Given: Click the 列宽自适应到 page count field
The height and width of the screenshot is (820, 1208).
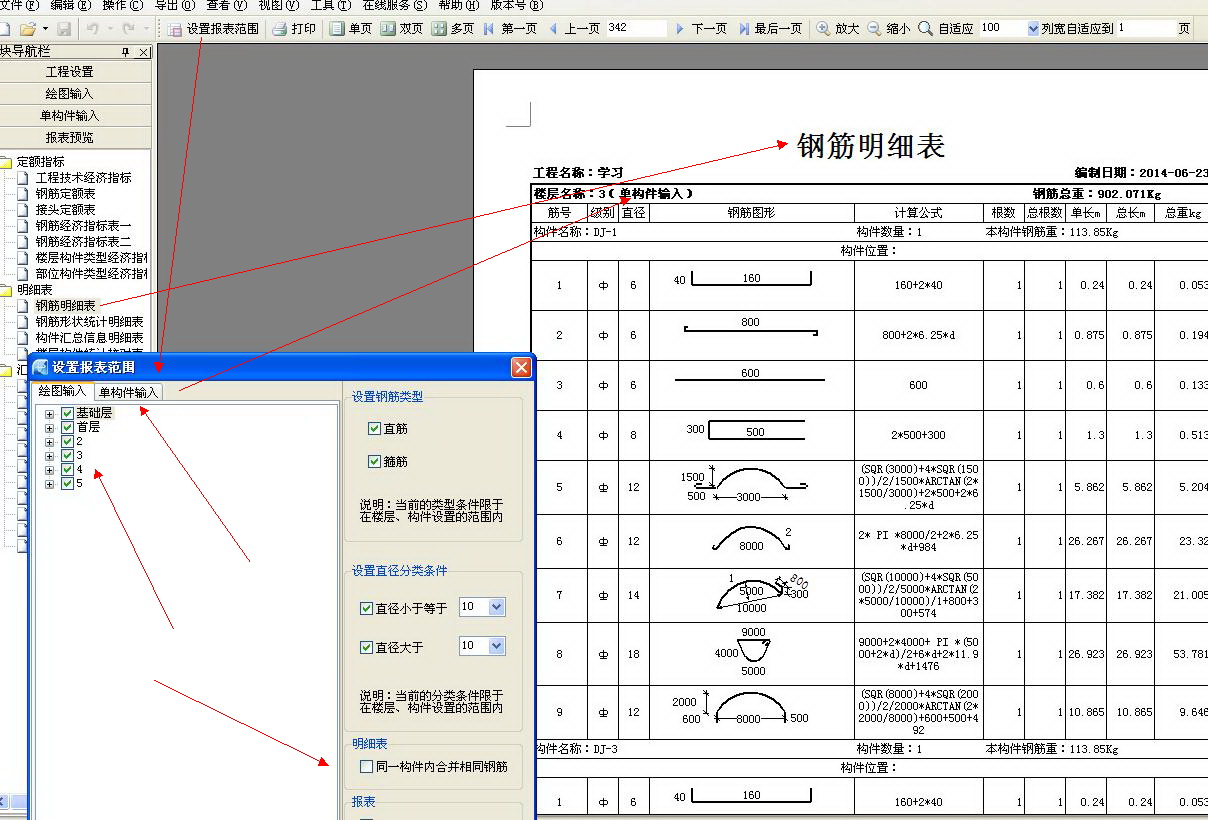Looking at the screenshot, I should click(x=1145, y=29).
